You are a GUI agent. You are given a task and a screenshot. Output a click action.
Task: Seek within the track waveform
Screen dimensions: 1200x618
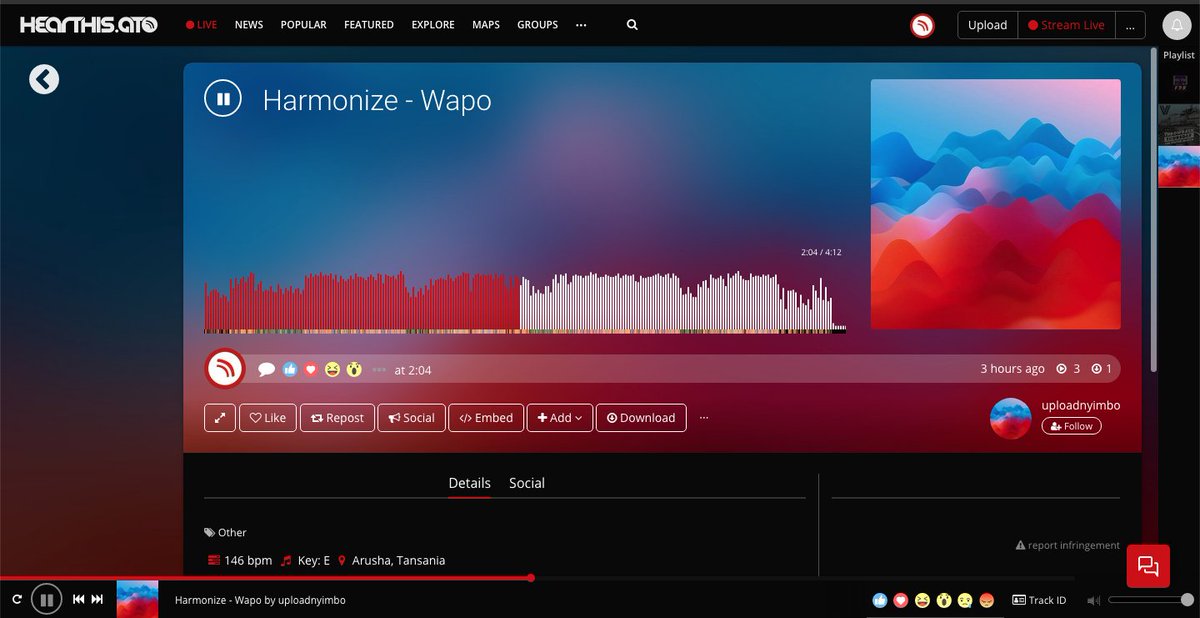click(525, 301)
